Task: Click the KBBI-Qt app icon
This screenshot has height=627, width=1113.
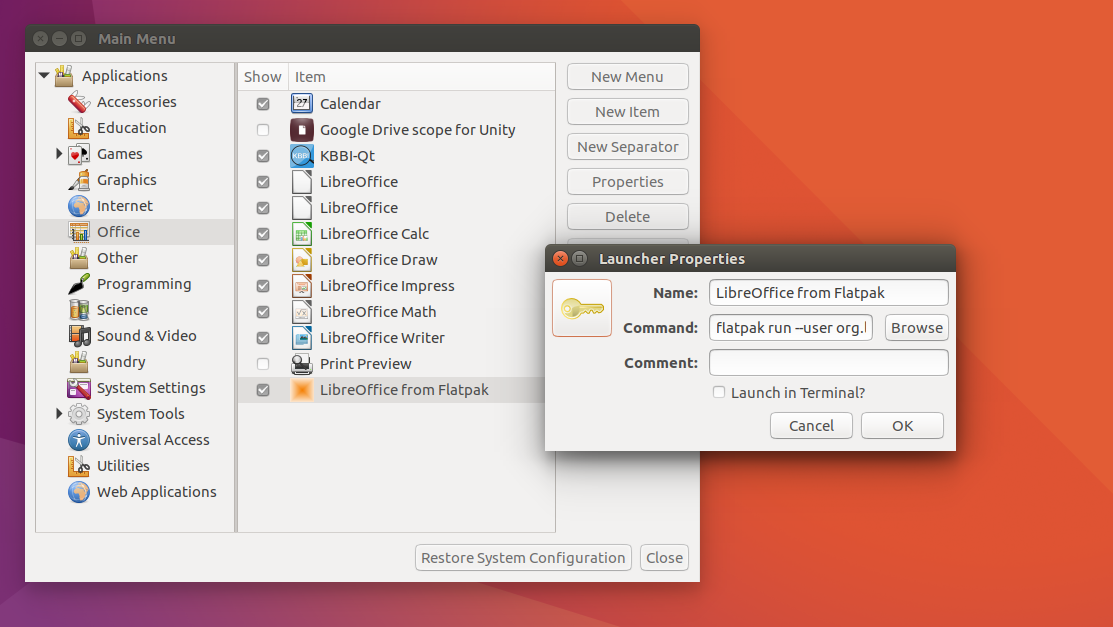Action: [x=302, y=156]
